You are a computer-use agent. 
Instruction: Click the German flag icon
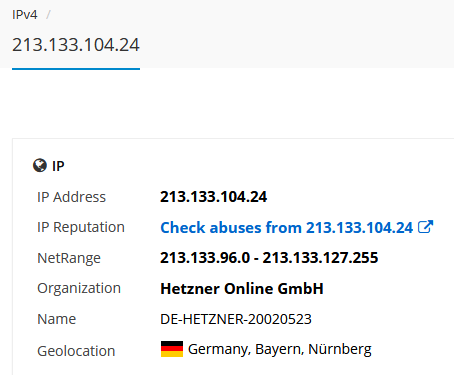[172, 349]
